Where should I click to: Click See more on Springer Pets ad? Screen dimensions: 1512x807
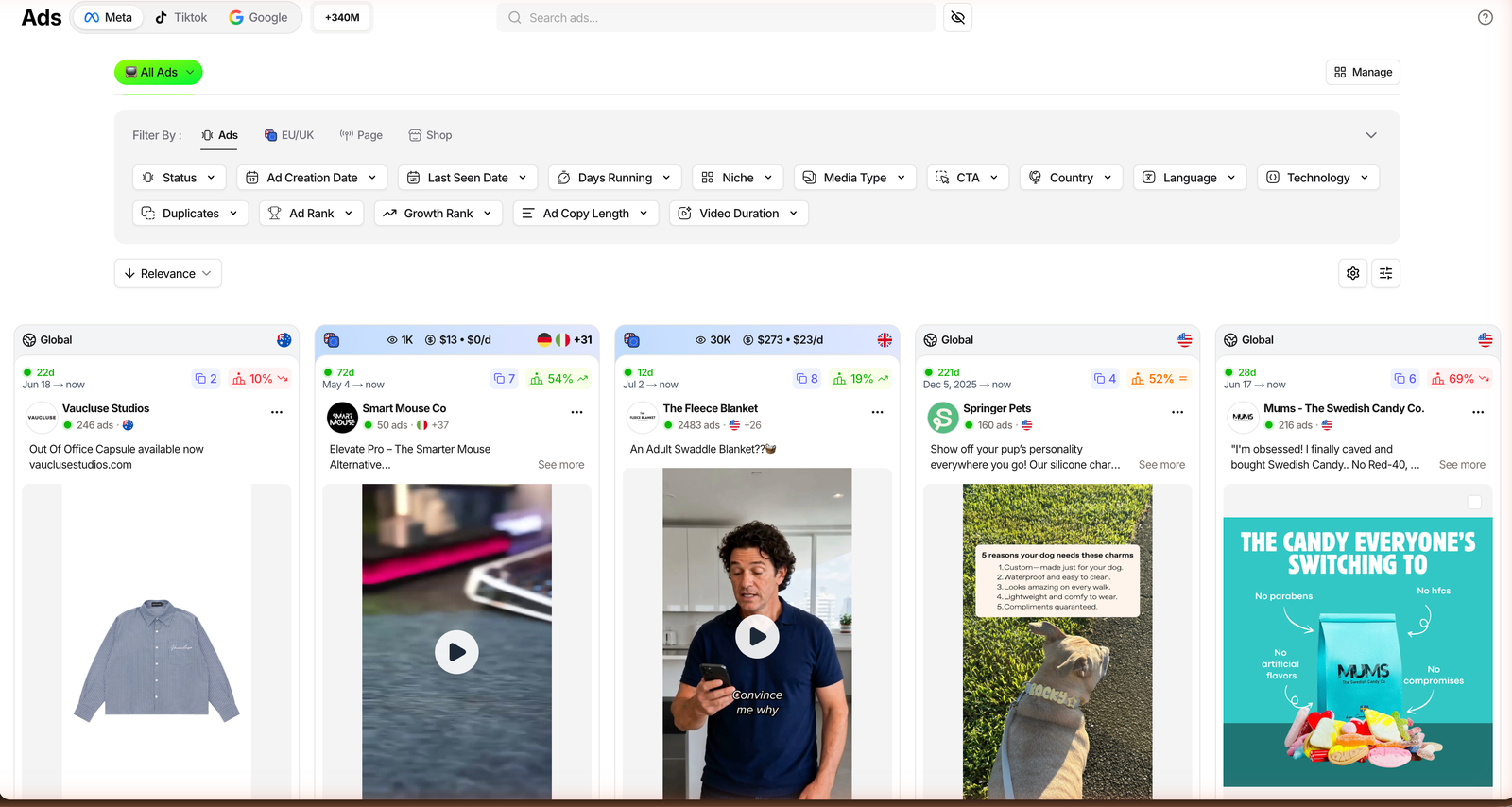point(1161,465)
